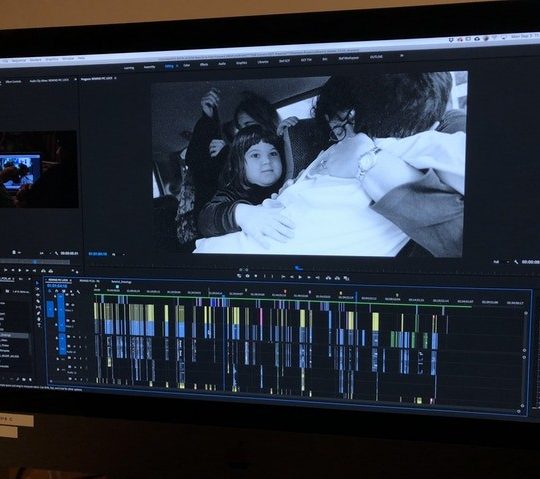Open Dropbox icon in macOS menu bar
The height and width of the screenshot is (479, 540).
click(x=451, y=40)
